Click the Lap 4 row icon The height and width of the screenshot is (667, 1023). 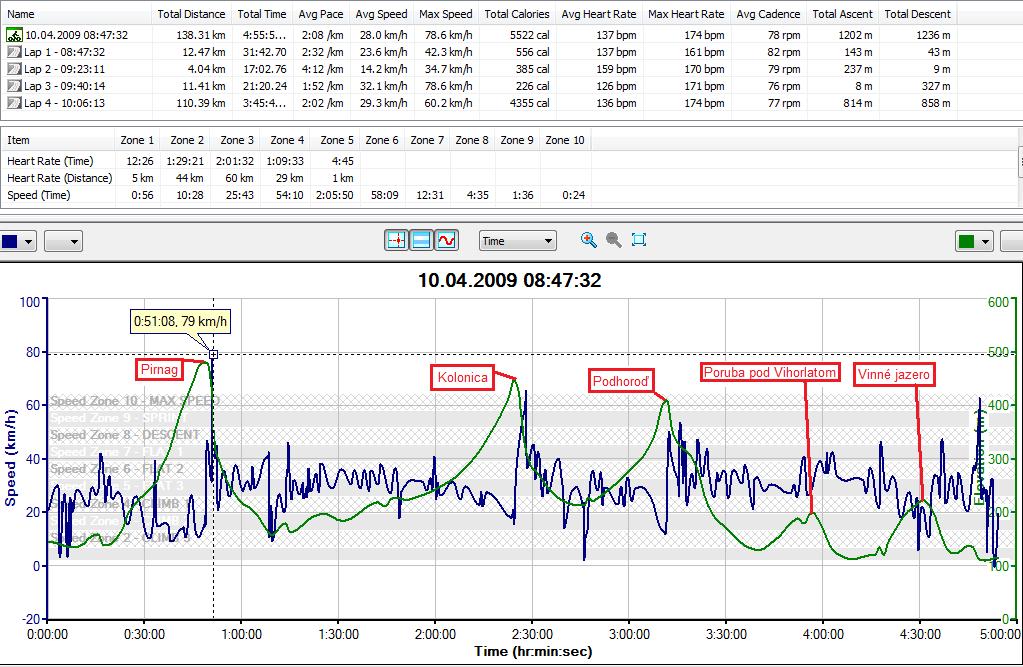click(14, 103)
